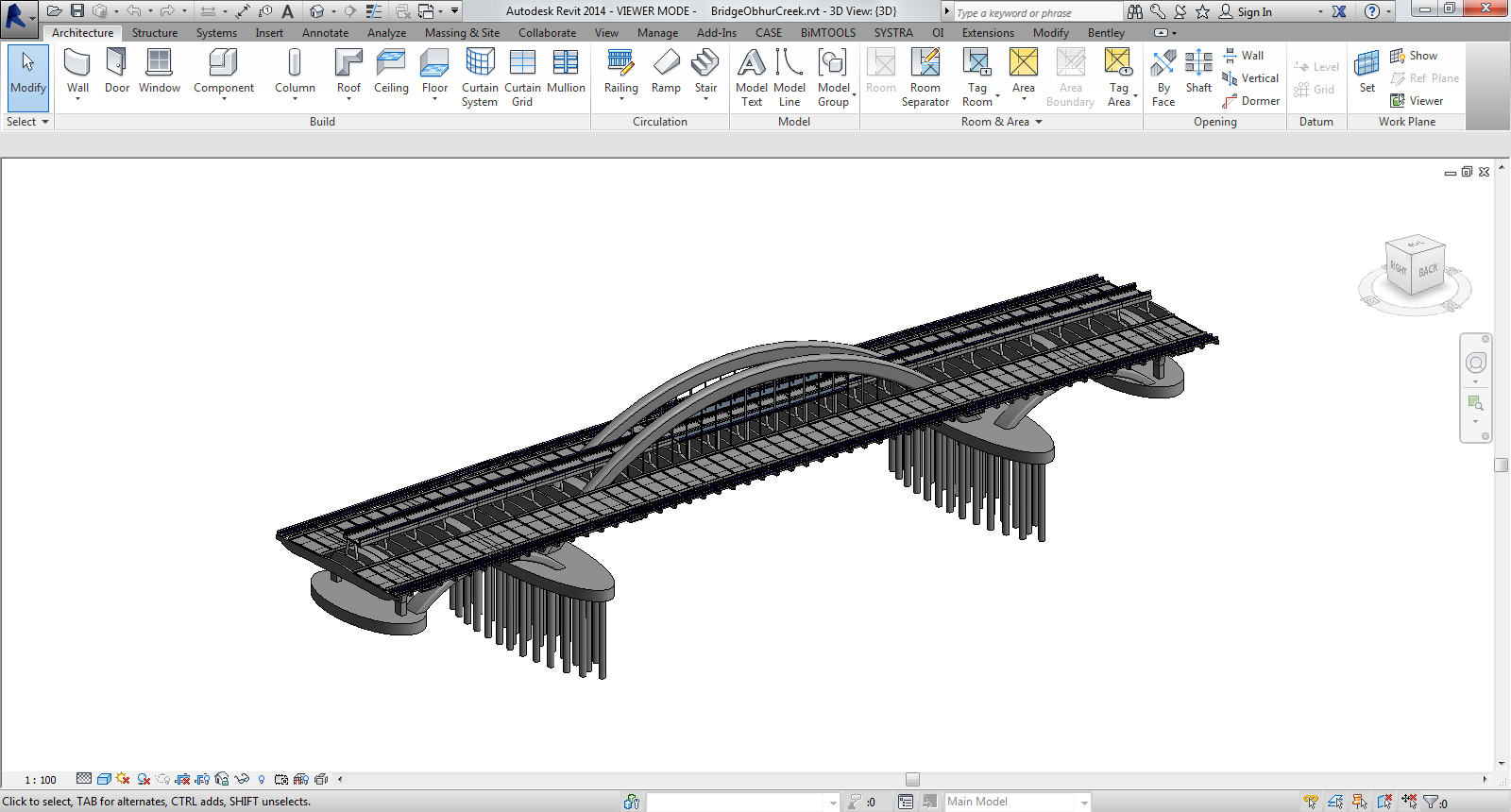
Task: Select the Wall tool
Action: pyautogui.click(x=77, y=74)
